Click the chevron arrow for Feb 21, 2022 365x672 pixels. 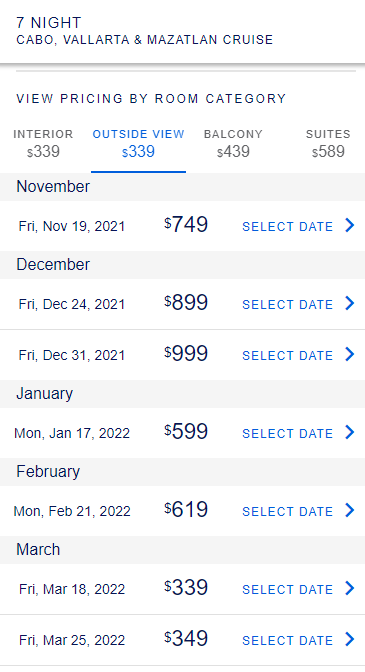click(x=350, y=510)
